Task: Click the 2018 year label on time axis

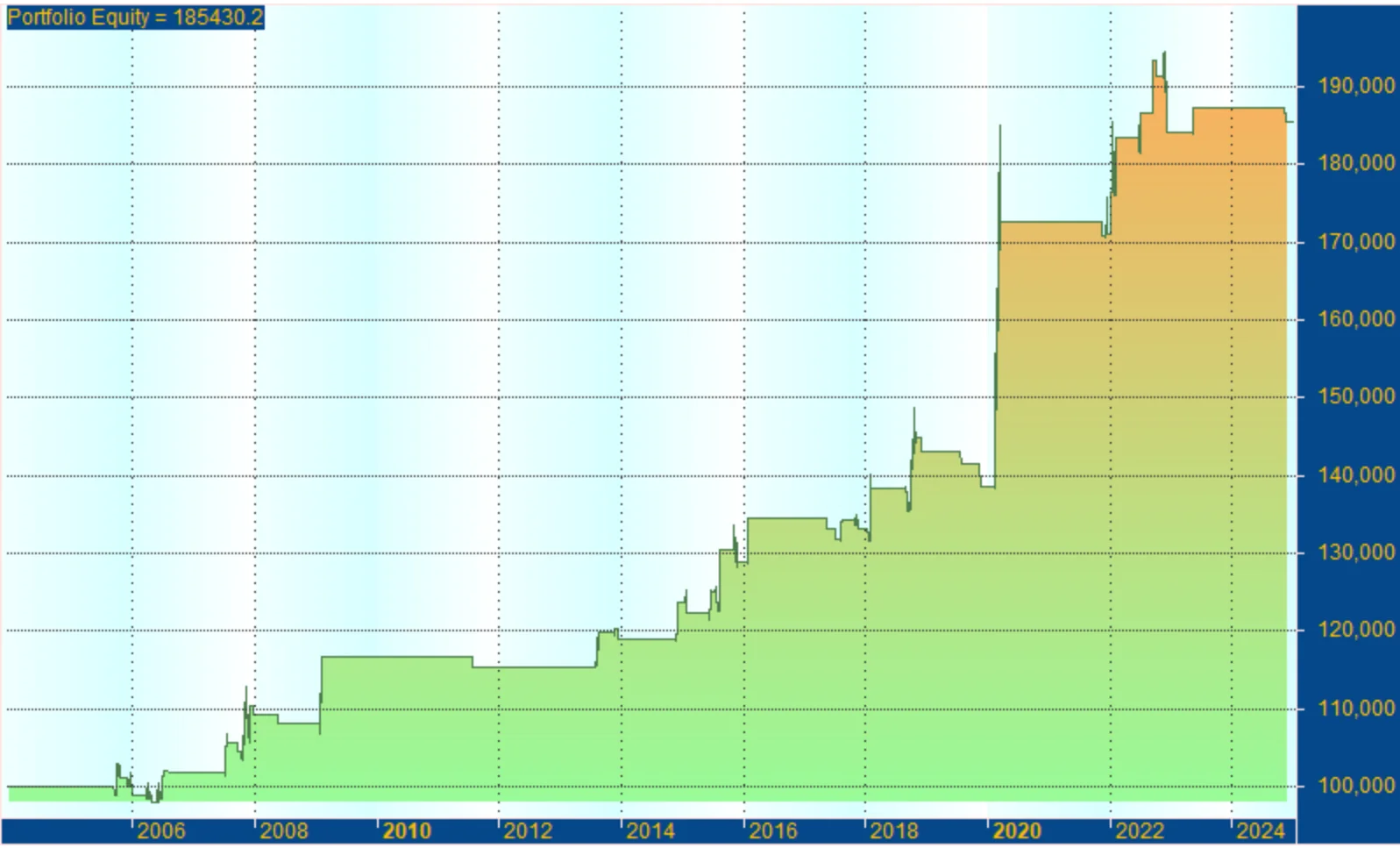Action: (894, 831)
